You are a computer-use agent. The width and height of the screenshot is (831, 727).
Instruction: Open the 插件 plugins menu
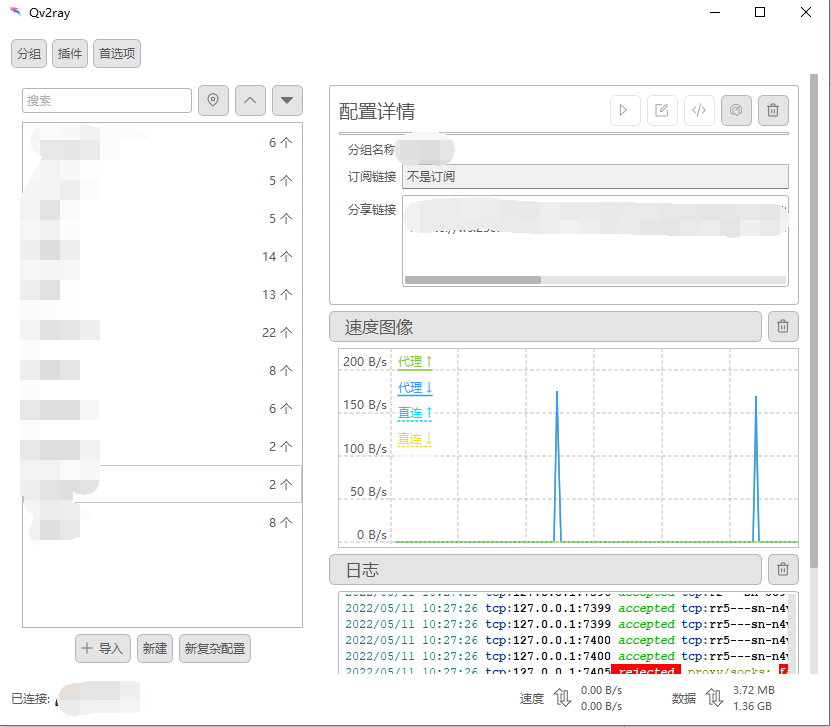69,53
